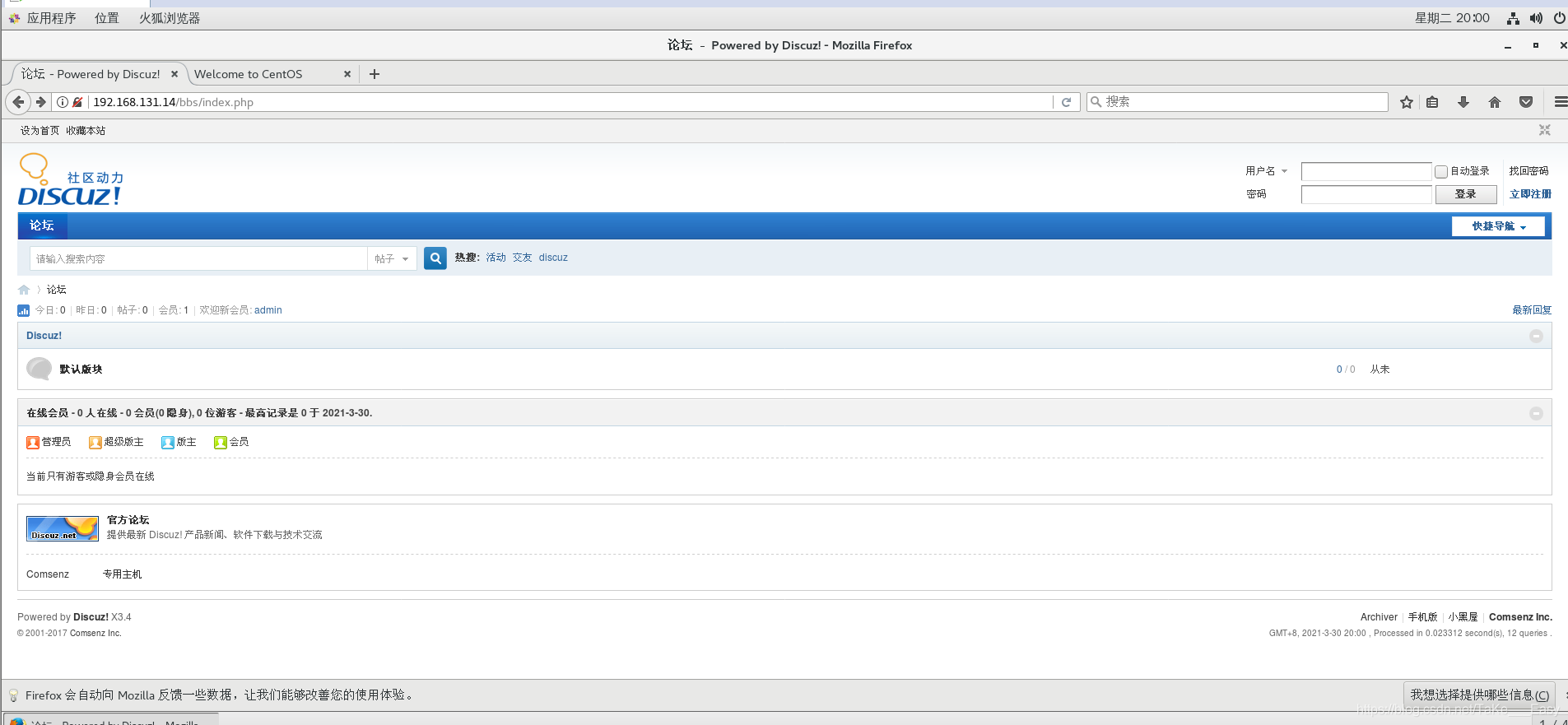The image size is (1568, 725).
Task: Open the 默认版块 forum board
Action: [x=81, y=369]
